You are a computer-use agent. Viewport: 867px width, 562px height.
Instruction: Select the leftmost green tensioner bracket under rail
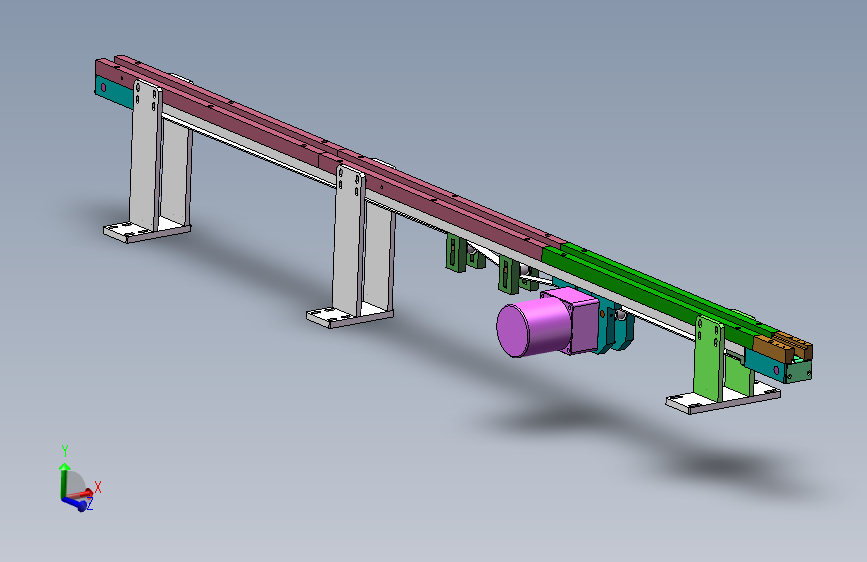click(x=456, y=253)
